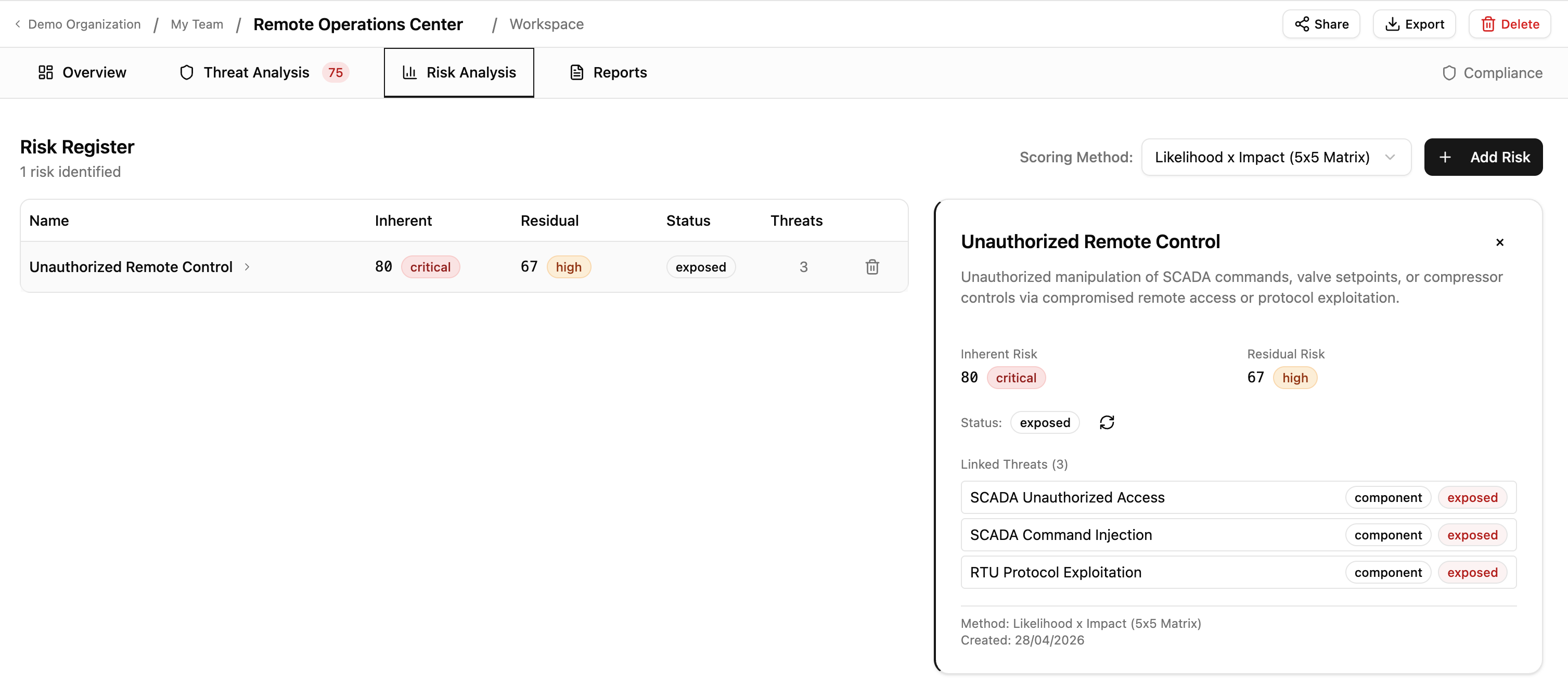Click the Add Risk button

click(1483, 157)
